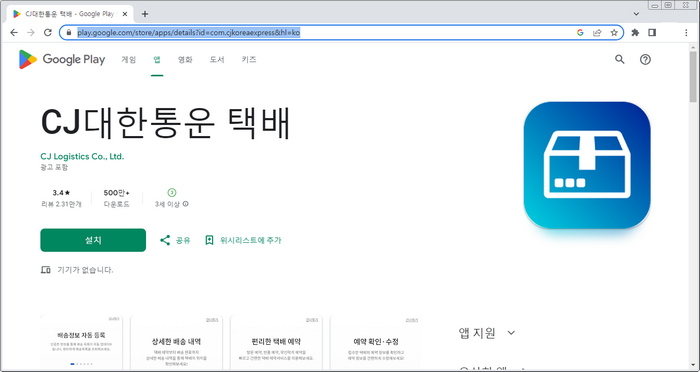This screenshot has width=700, height=372.
Task: Click the wishlist bookmark icon
Action: pyautogui.click(x=209, y=240)
